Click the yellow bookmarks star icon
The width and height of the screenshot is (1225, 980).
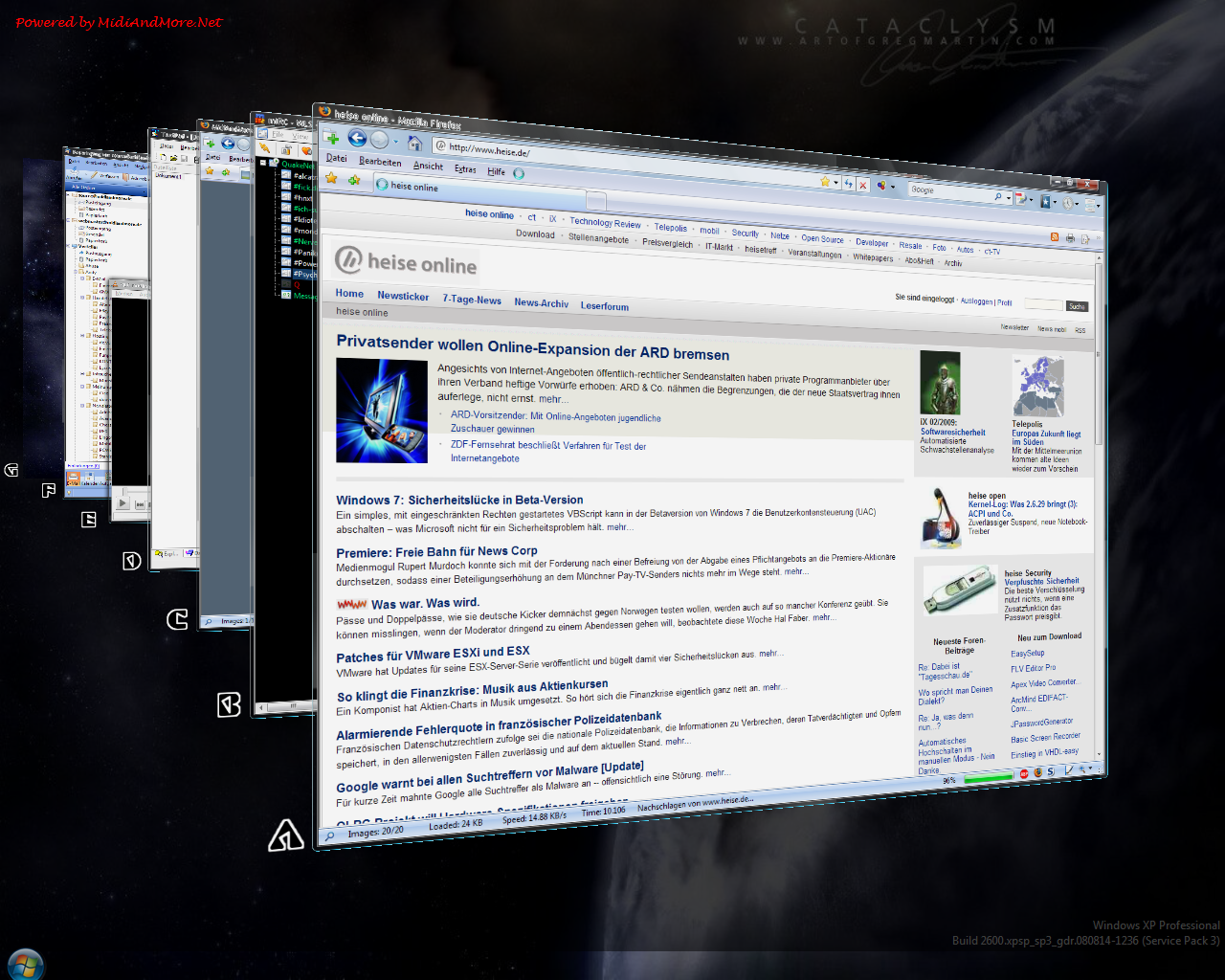[x=331, y=178]
